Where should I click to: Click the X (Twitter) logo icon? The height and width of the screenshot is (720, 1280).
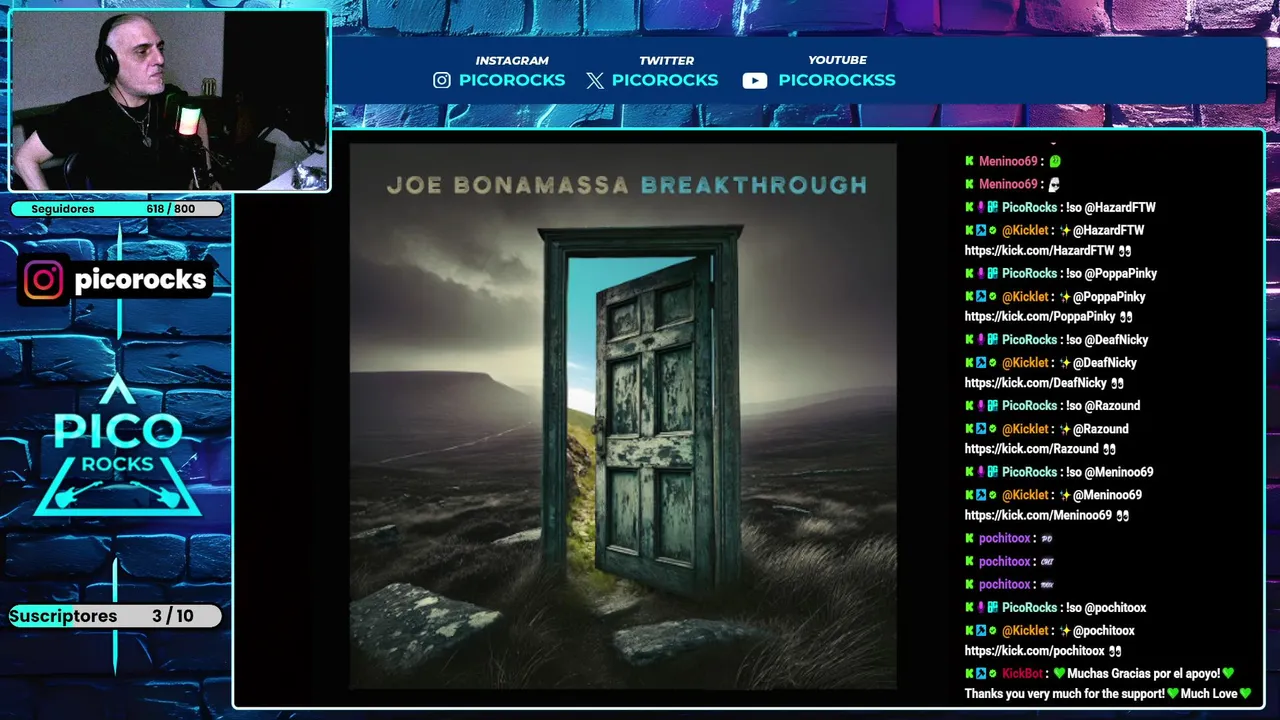595,81
